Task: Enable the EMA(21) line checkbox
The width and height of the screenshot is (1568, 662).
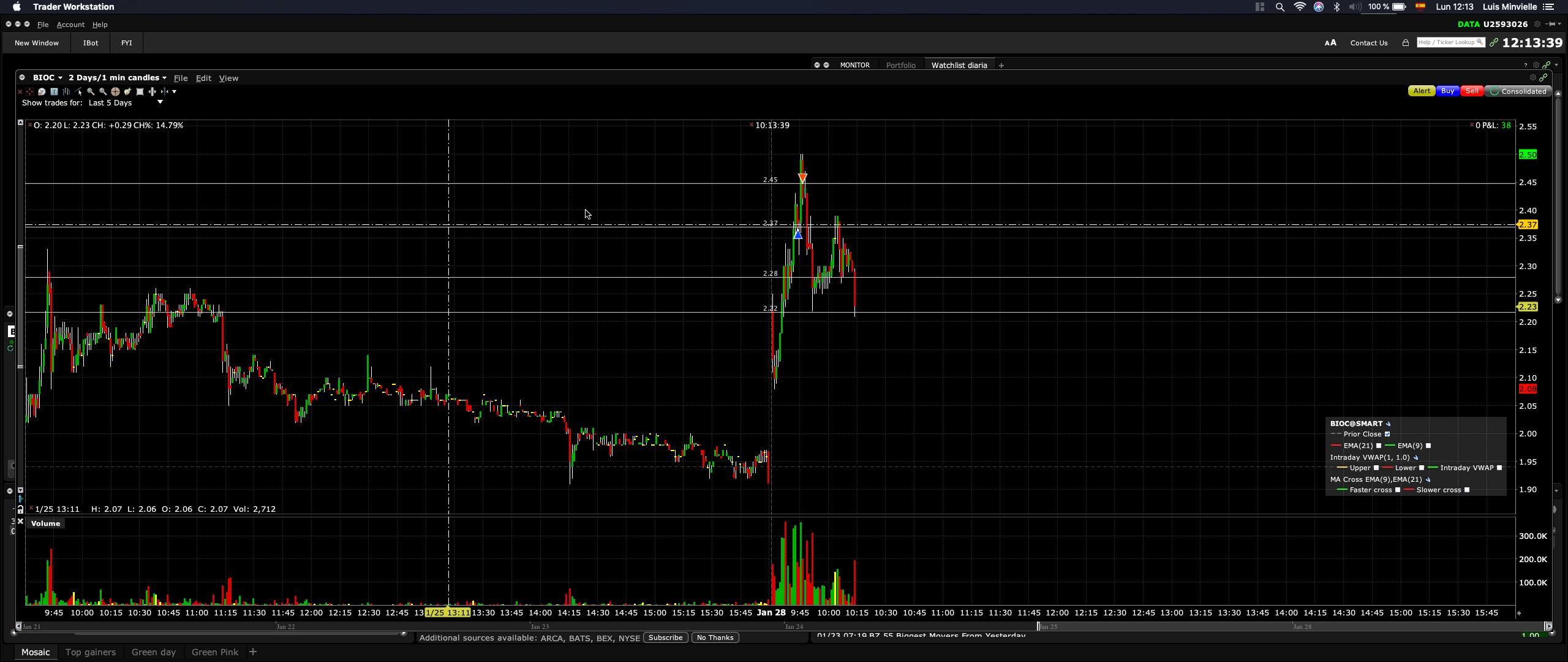Action: 1379,446
